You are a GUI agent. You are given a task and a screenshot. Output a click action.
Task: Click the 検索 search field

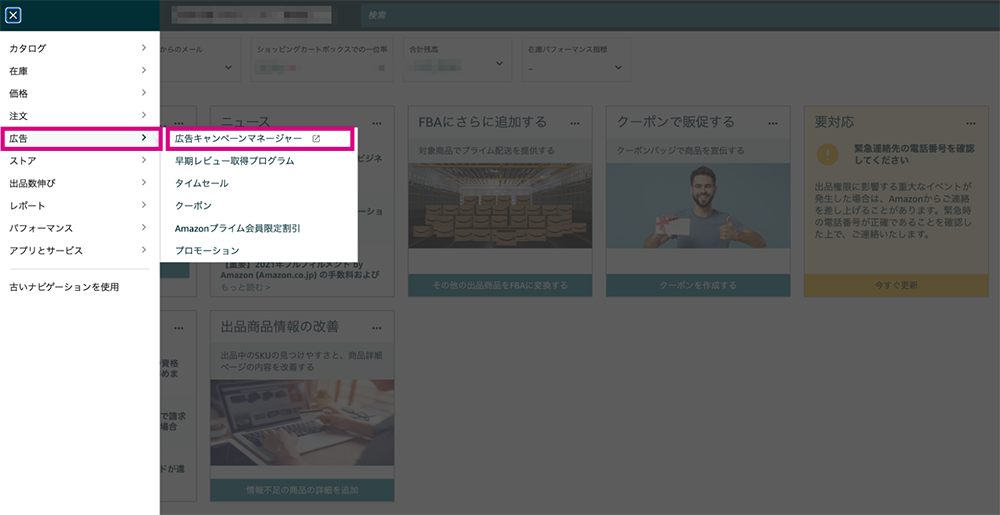click(680, 15)
